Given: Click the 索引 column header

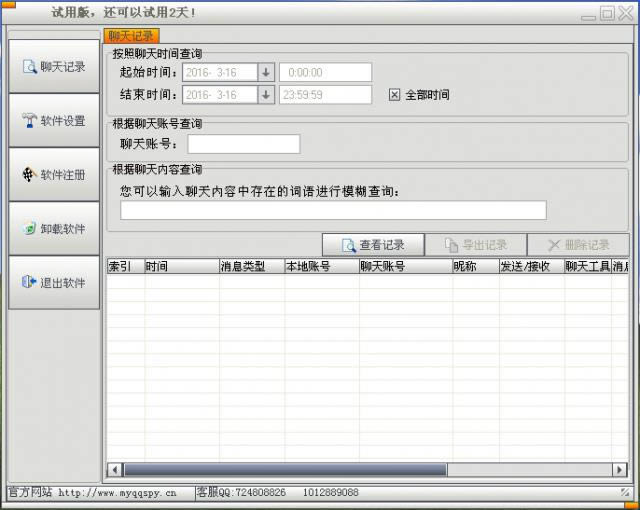Looking at the screenshot, I should click(126, 266).
